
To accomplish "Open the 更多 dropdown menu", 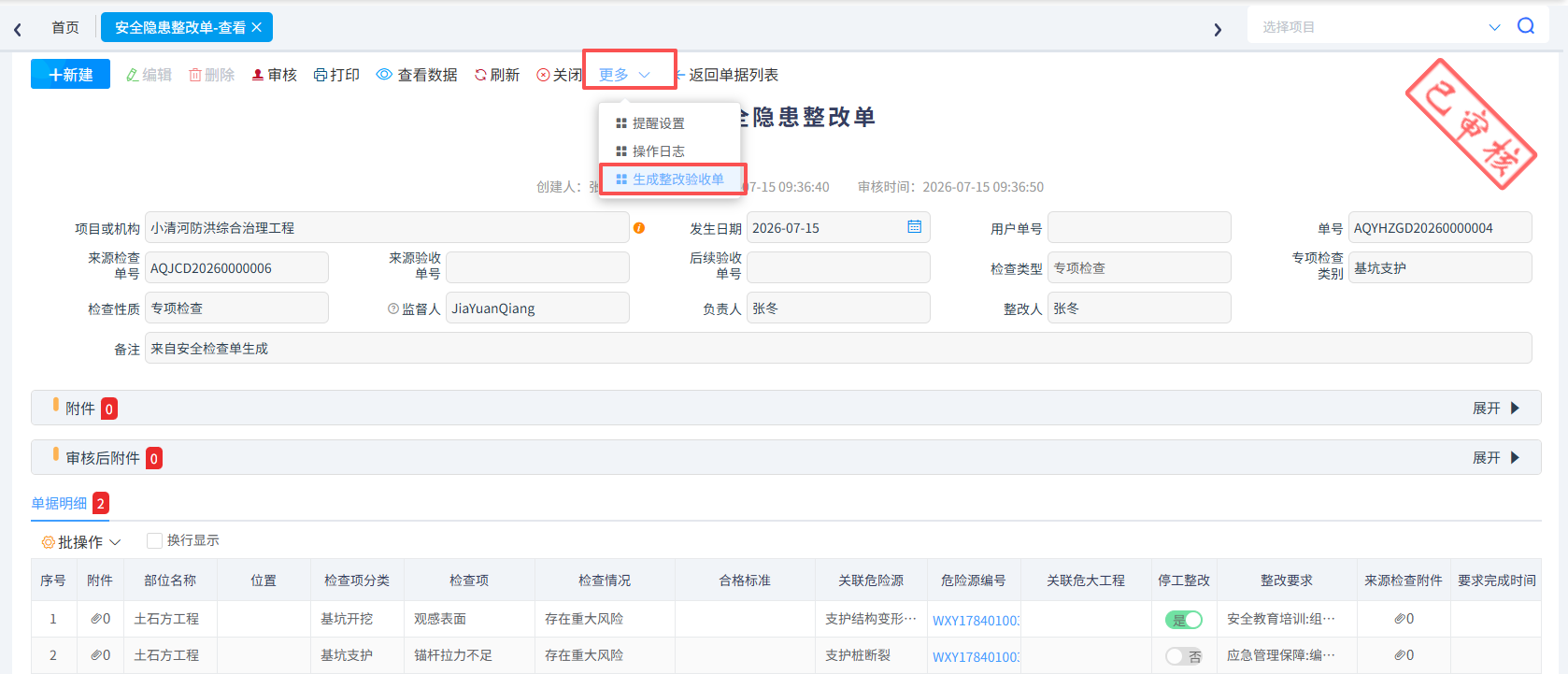I will [x=624, y=75].
